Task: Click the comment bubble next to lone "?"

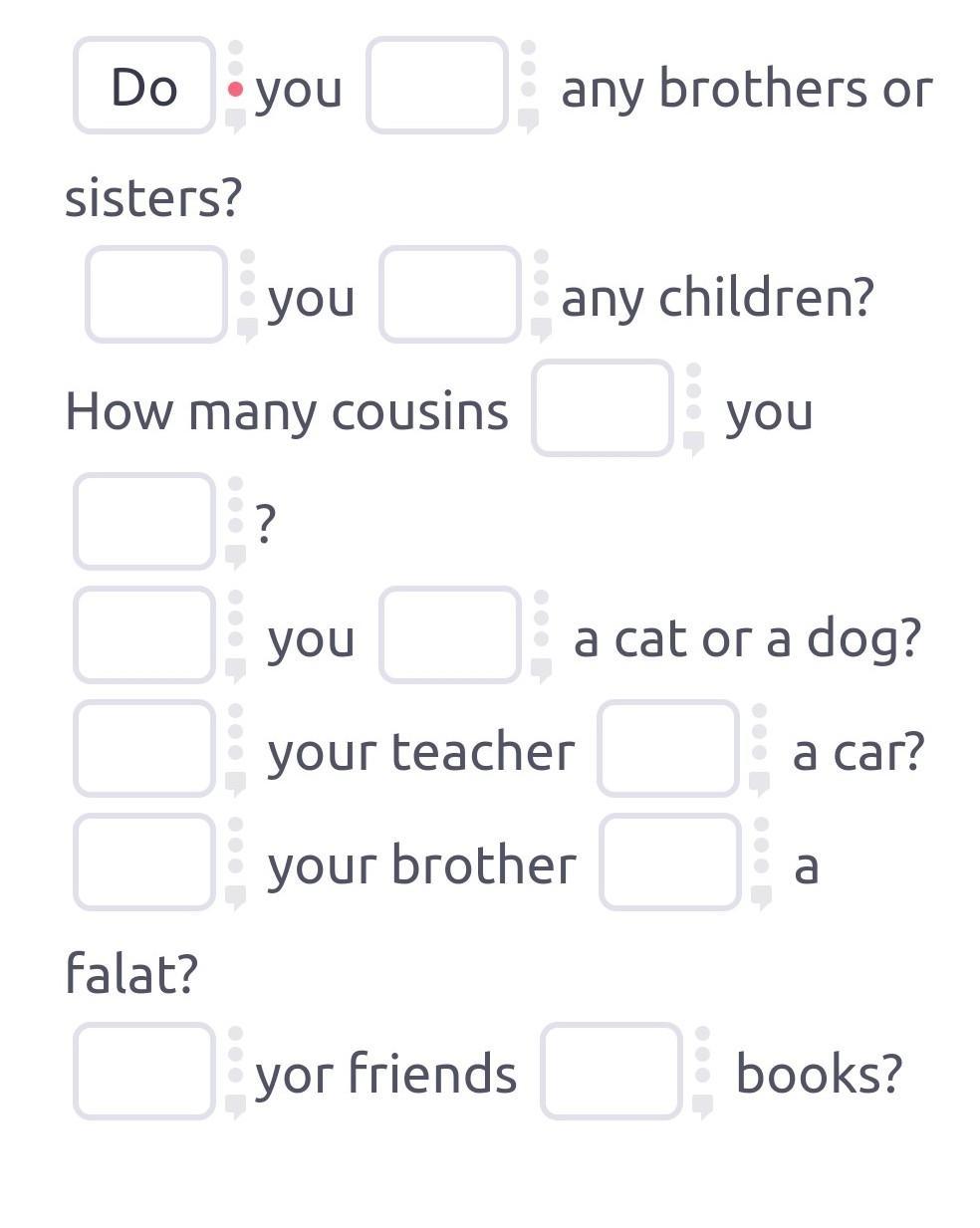Action: pyautogui.click(x=236, y=556)
